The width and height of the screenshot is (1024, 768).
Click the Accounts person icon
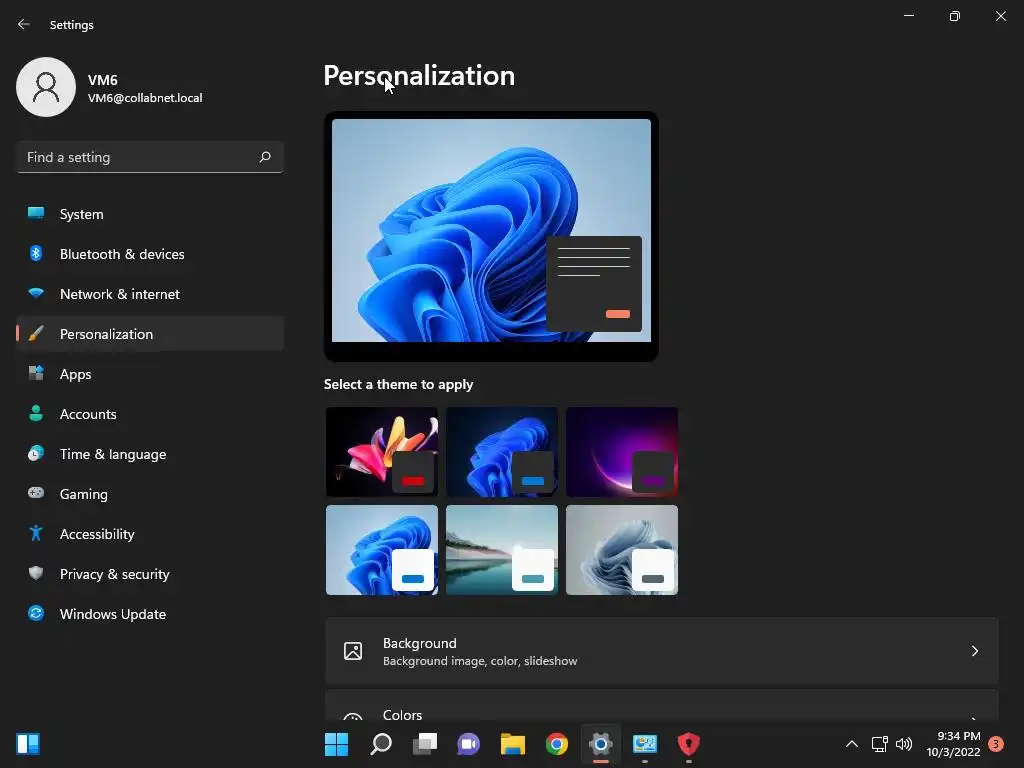(36, 413)
